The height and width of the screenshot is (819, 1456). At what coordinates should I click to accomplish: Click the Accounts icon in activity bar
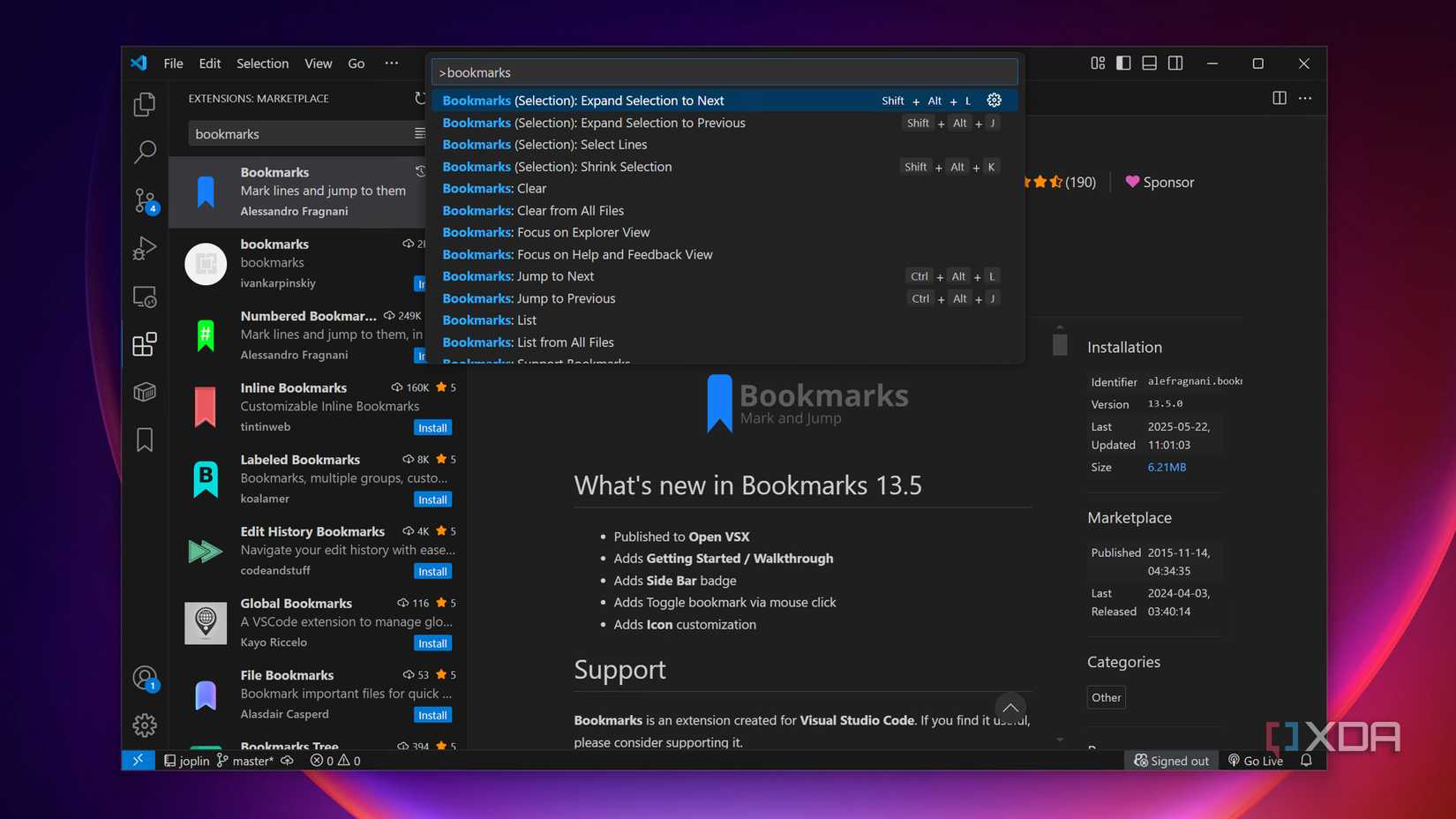145,678
